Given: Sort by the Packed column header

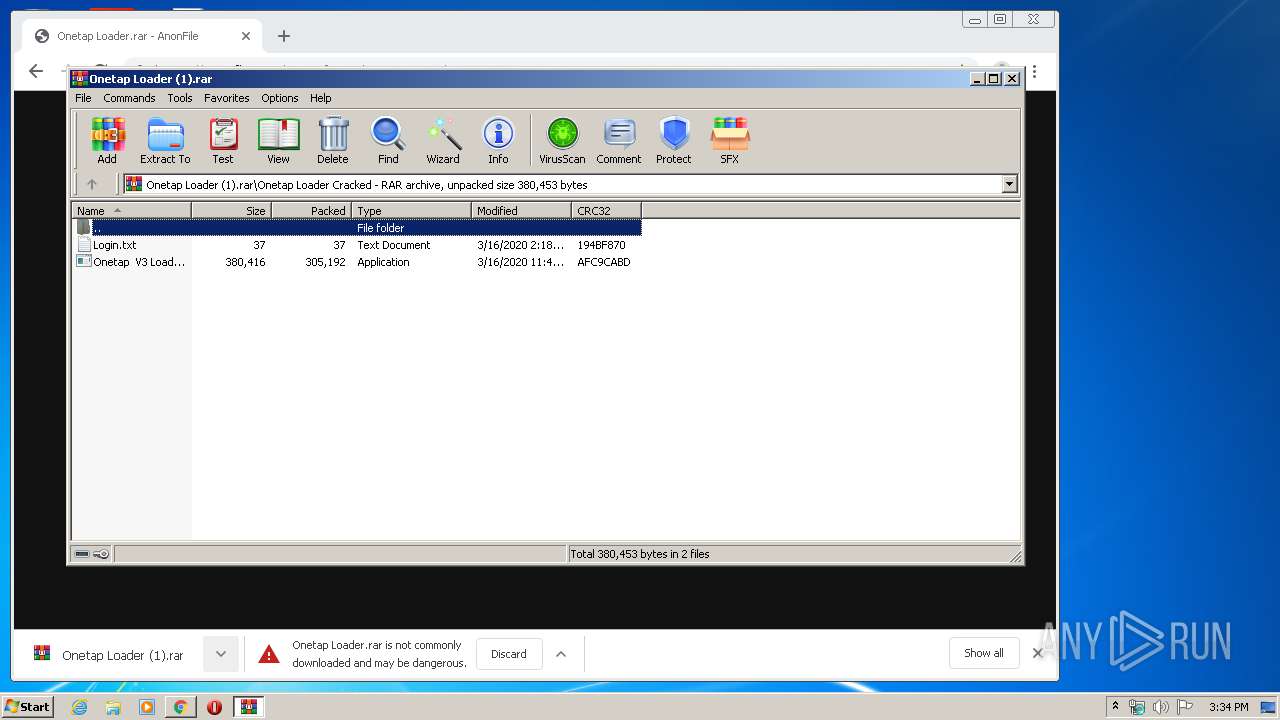Looking at the screenshot, I should [311, 210].
